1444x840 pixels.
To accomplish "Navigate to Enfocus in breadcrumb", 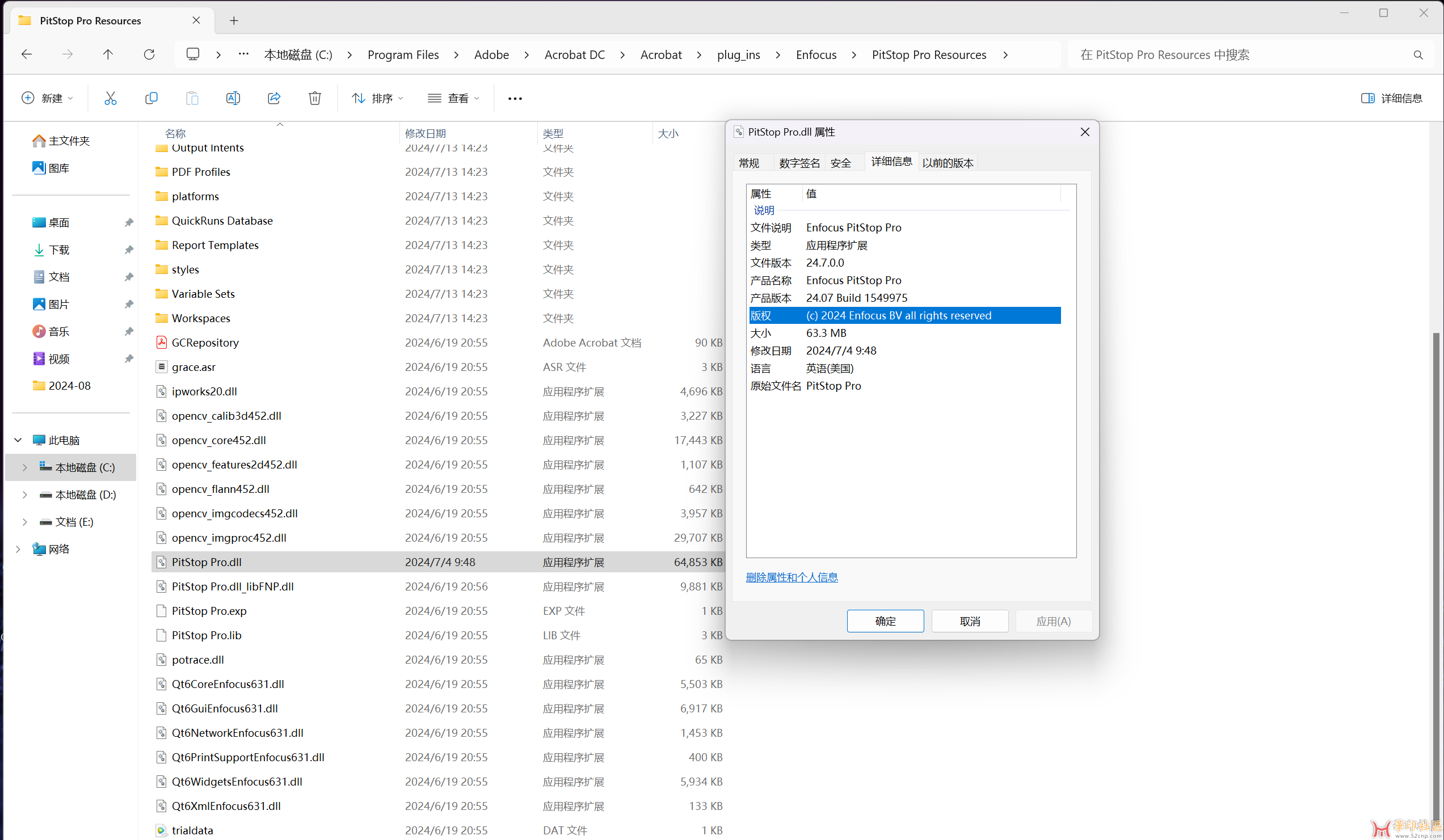I will [816, 55].
